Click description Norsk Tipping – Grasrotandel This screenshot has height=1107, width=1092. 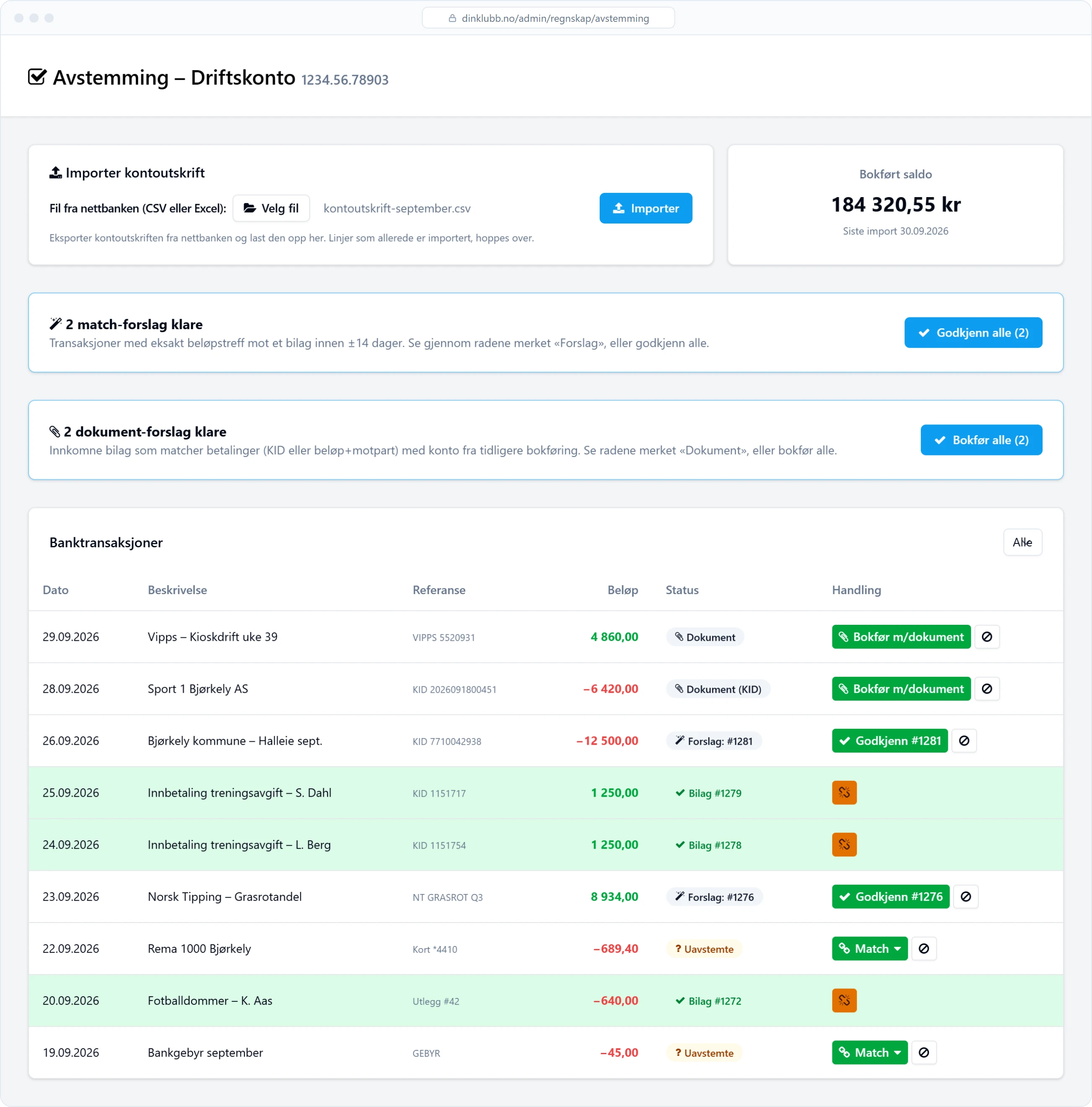coord(225,897)
